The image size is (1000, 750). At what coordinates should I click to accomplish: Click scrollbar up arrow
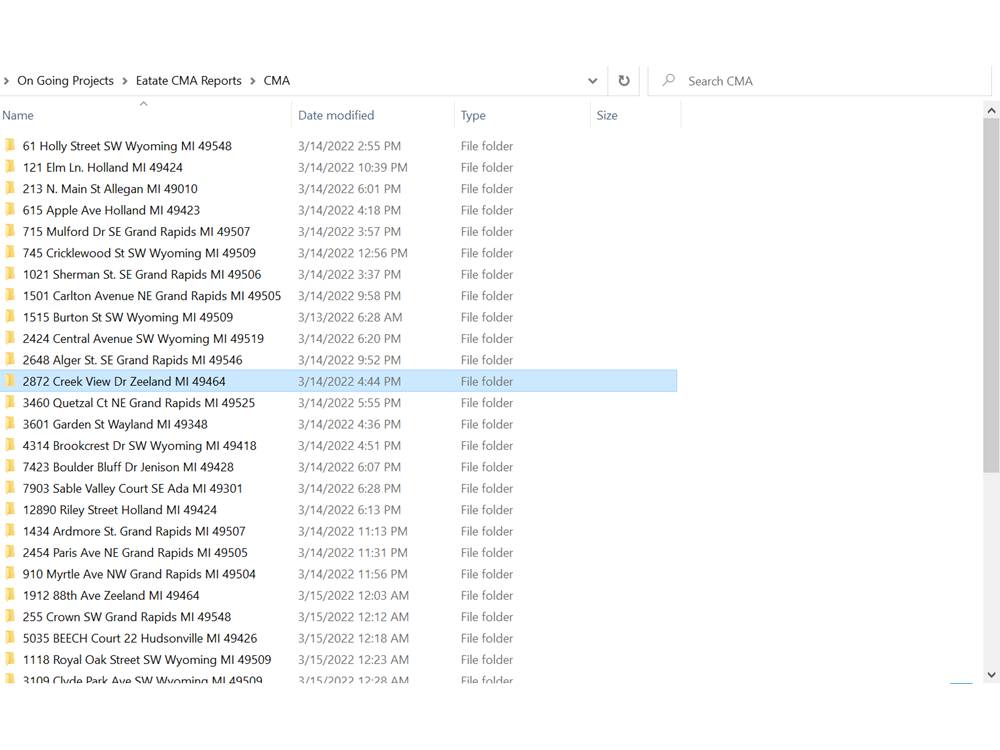[x=991, y=111]
